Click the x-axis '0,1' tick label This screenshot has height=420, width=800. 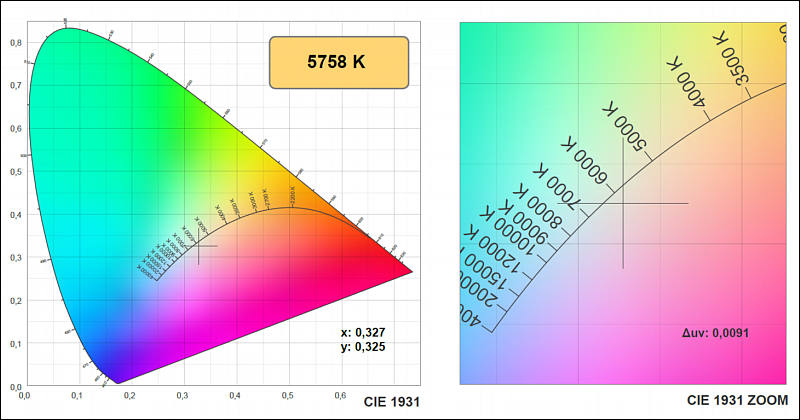(x=77, y=396)
